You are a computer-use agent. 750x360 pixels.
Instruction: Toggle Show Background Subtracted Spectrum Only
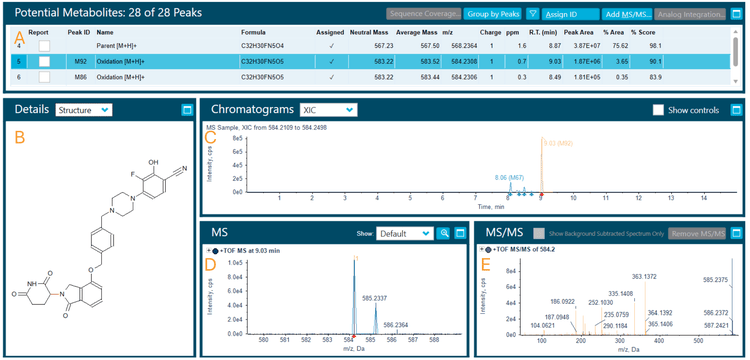coord(539,233)
